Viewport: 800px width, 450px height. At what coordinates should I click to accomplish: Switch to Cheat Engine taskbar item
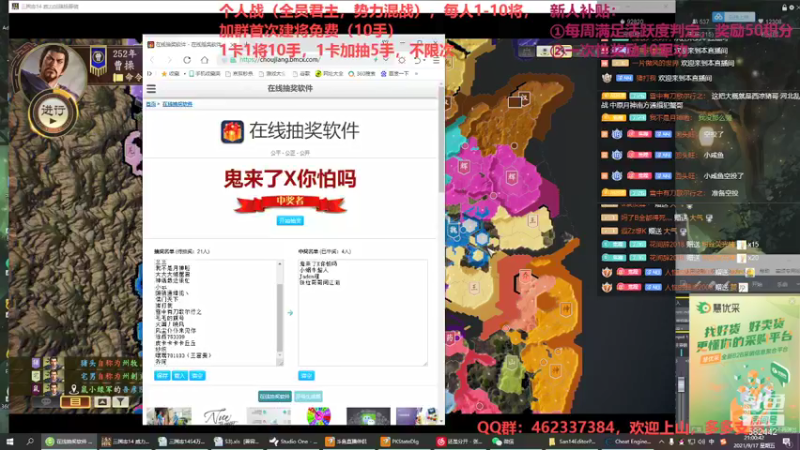pyautogui.click(x=629, y=442)
